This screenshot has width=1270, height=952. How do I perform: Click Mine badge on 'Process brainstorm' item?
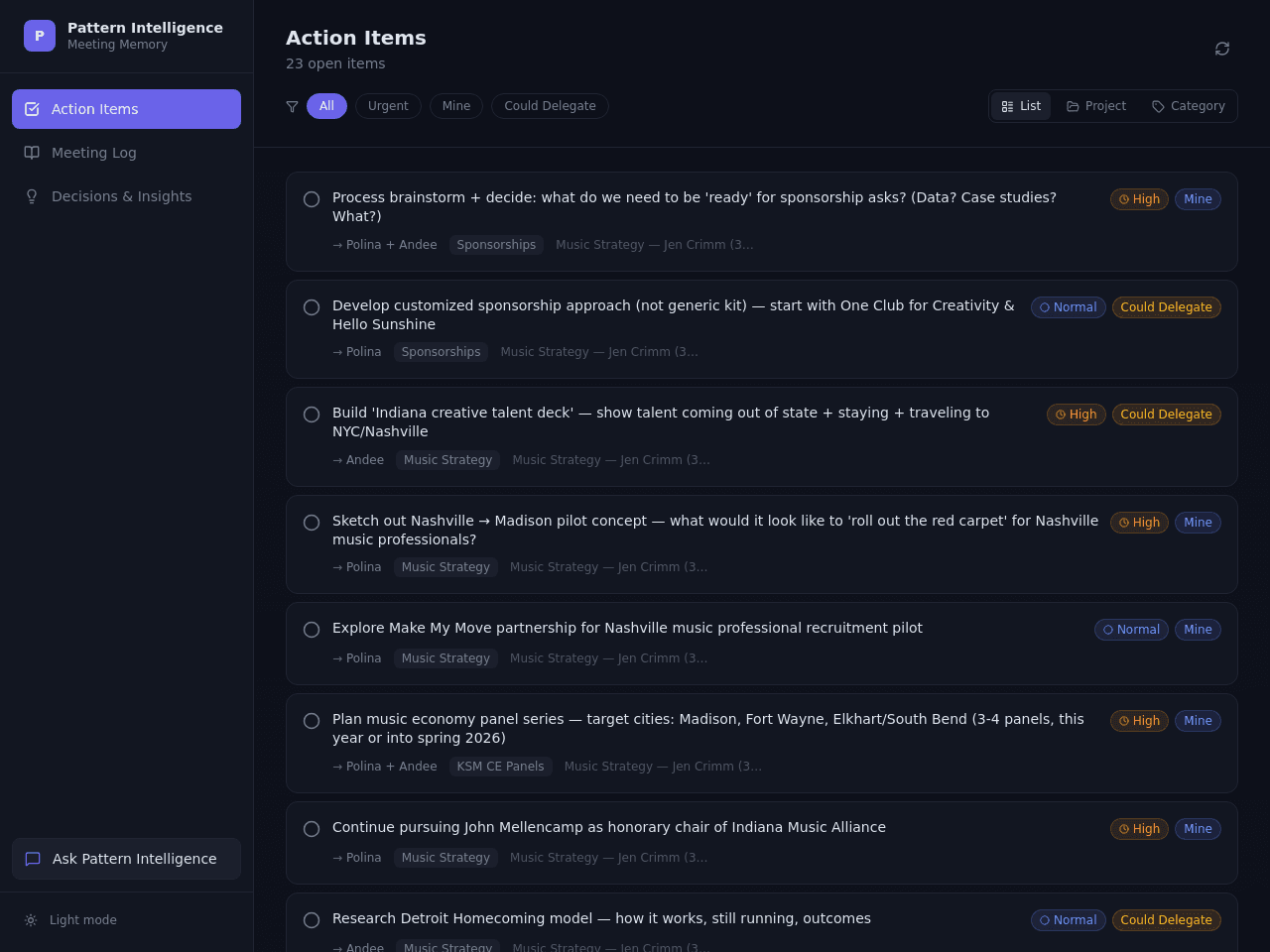click(x=1198, y=199)
